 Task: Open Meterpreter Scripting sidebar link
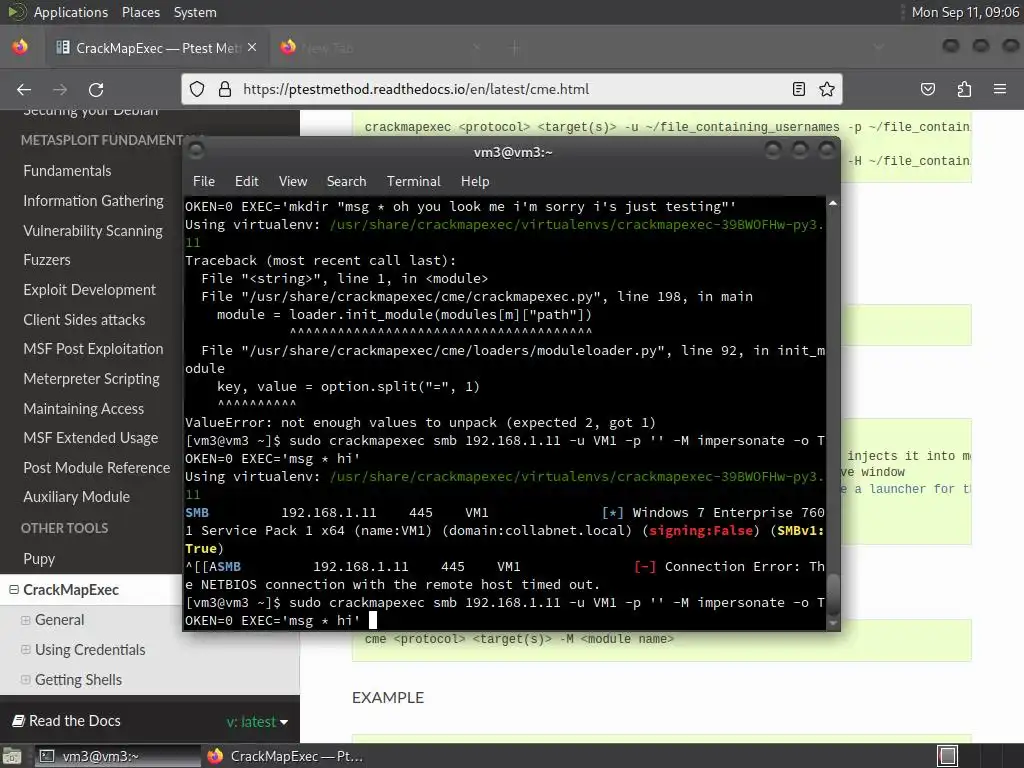click(91, 379)
